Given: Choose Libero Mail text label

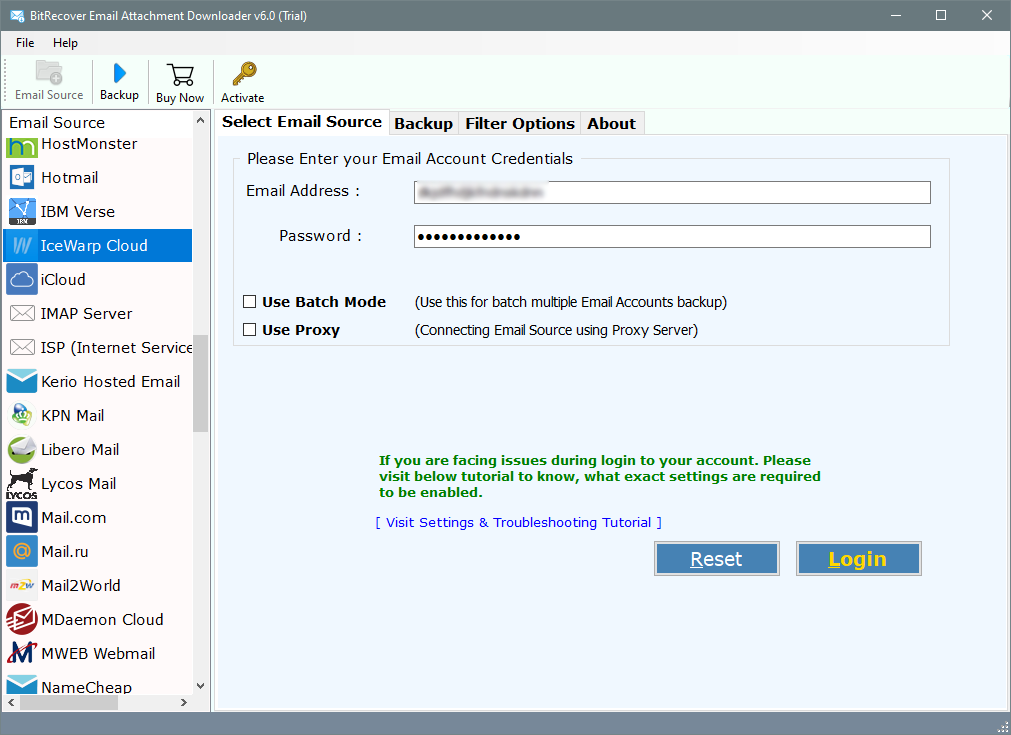Looking at the screenshot, I should click(80, 449).
